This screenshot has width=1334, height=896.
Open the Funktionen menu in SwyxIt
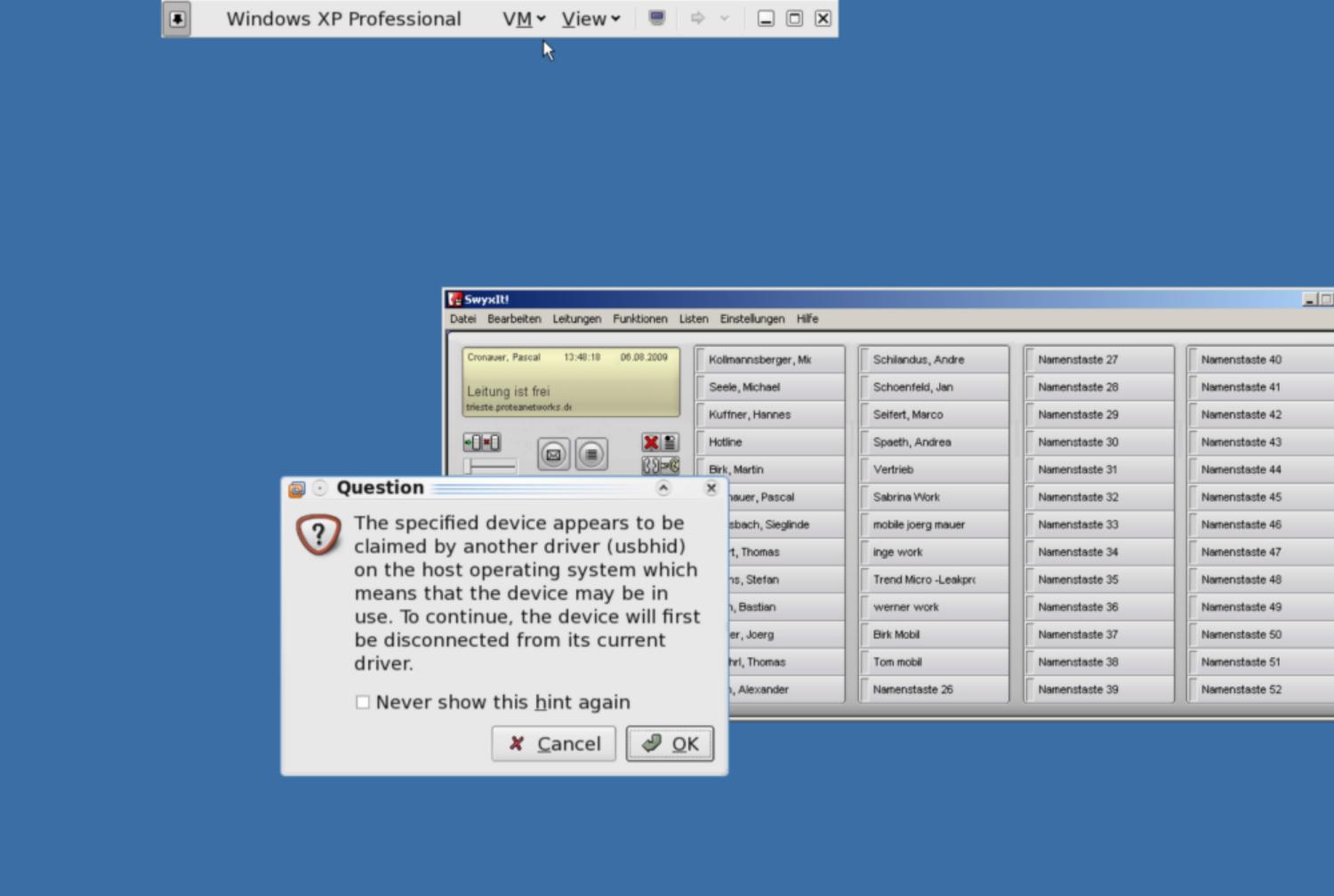click(x=639, y=319)
